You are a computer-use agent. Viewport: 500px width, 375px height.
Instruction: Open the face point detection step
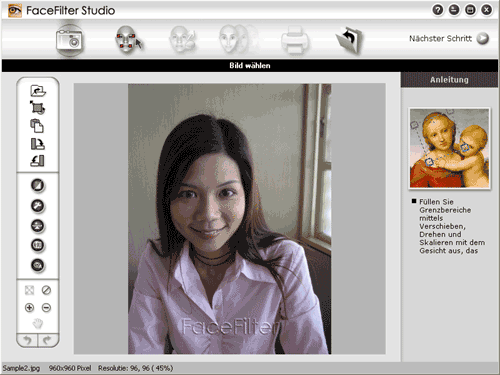[128, 40]
